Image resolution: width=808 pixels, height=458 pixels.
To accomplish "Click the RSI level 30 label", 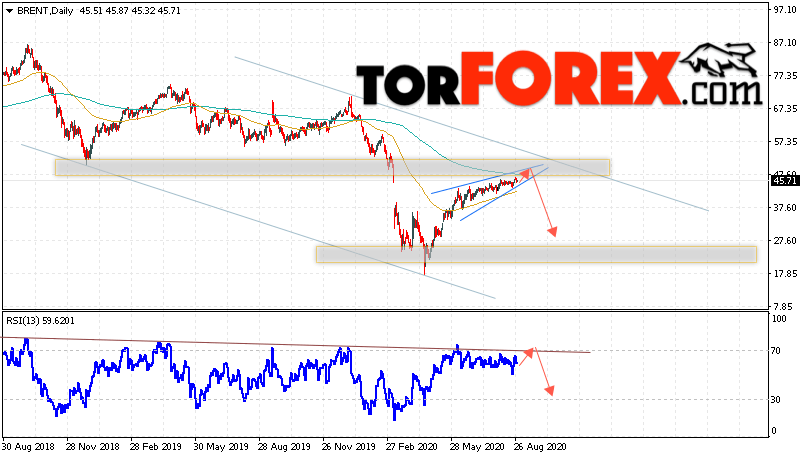I will [x=778, y=400].
